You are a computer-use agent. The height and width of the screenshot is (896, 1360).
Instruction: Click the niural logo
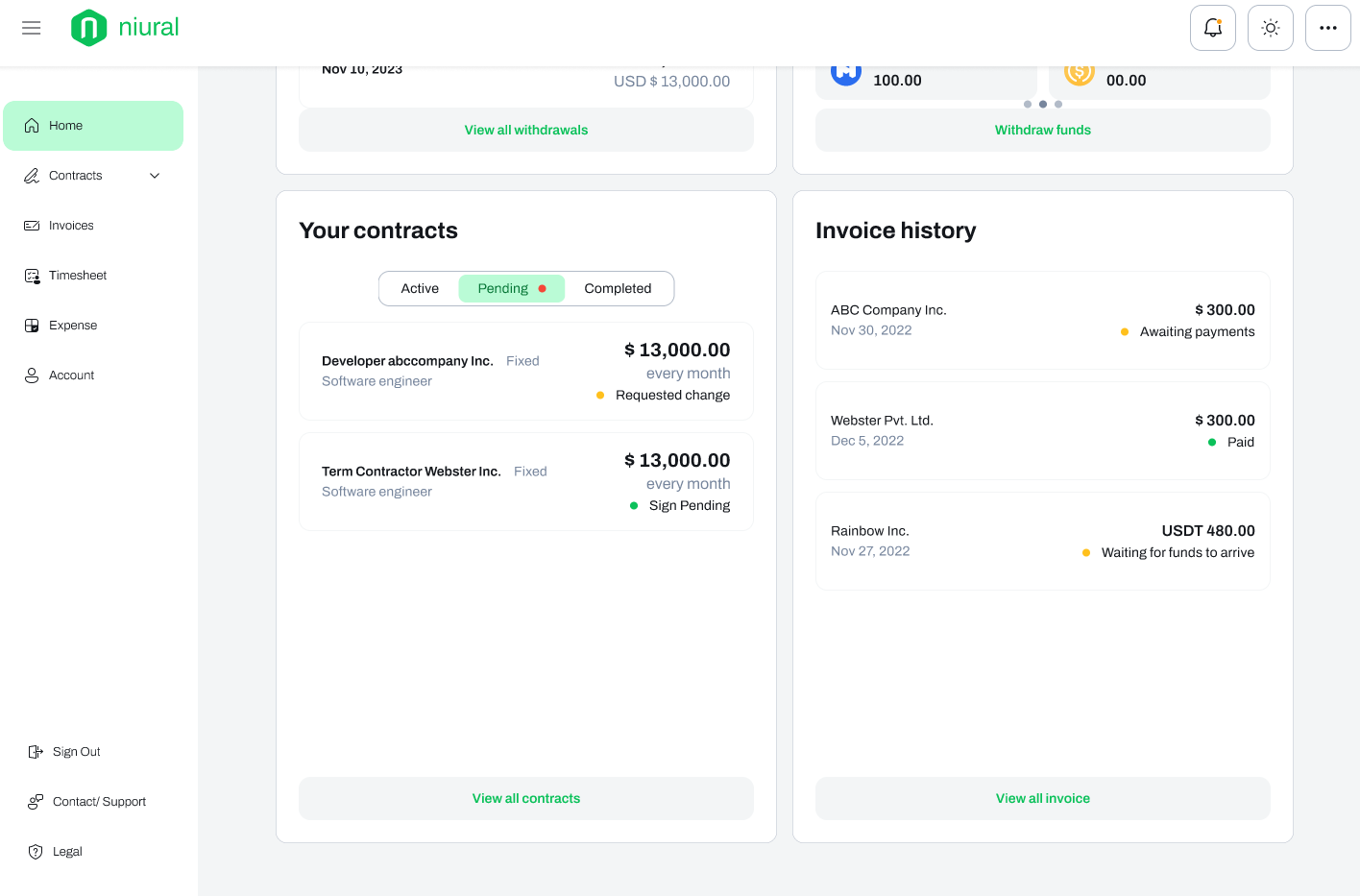[125, 28]
